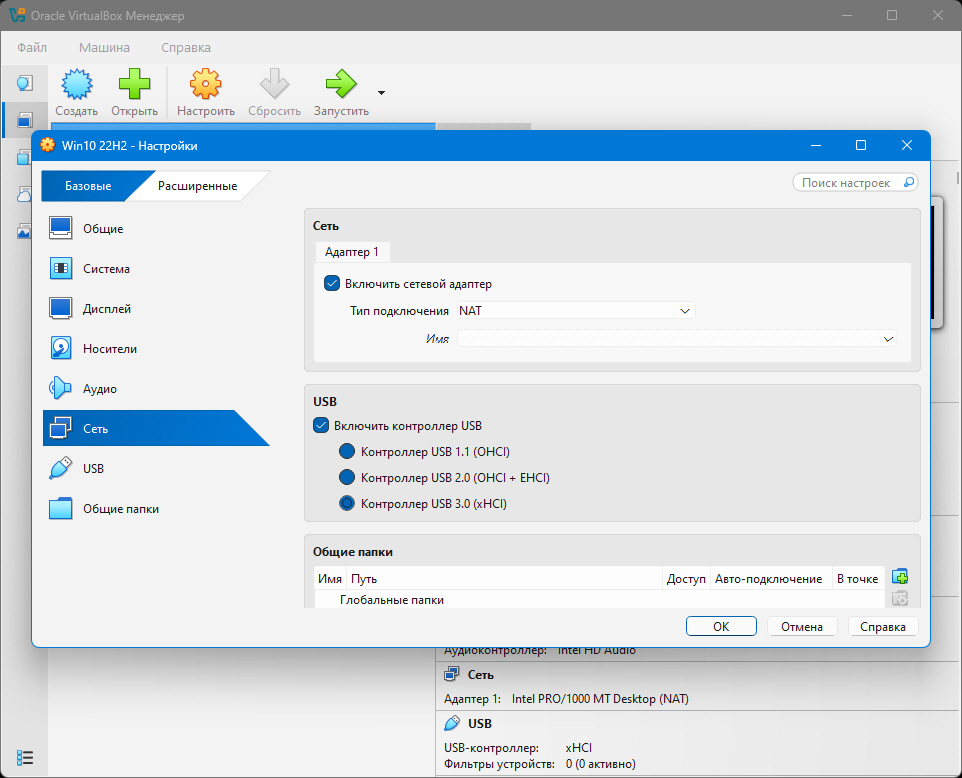Select the Глобальные папки row

(x=599, y=599)
